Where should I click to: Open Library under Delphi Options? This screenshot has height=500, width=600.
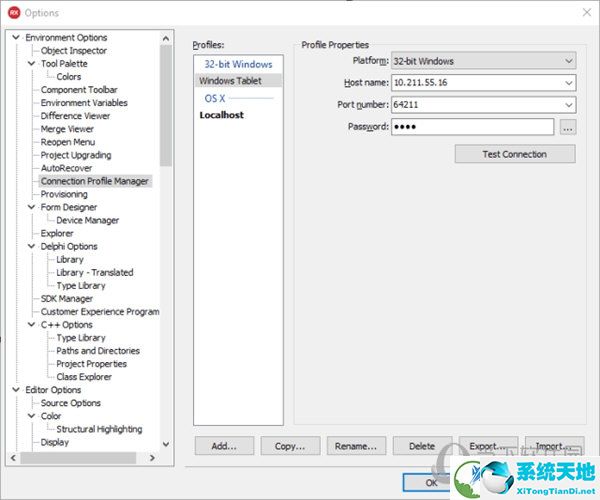tap(70, 259)
